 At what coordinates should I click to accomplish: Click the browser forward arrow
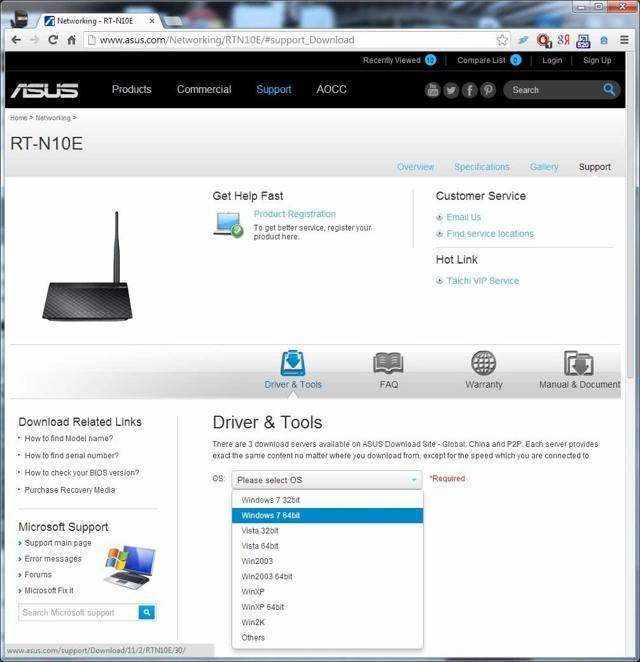click(x=35, y=40)
